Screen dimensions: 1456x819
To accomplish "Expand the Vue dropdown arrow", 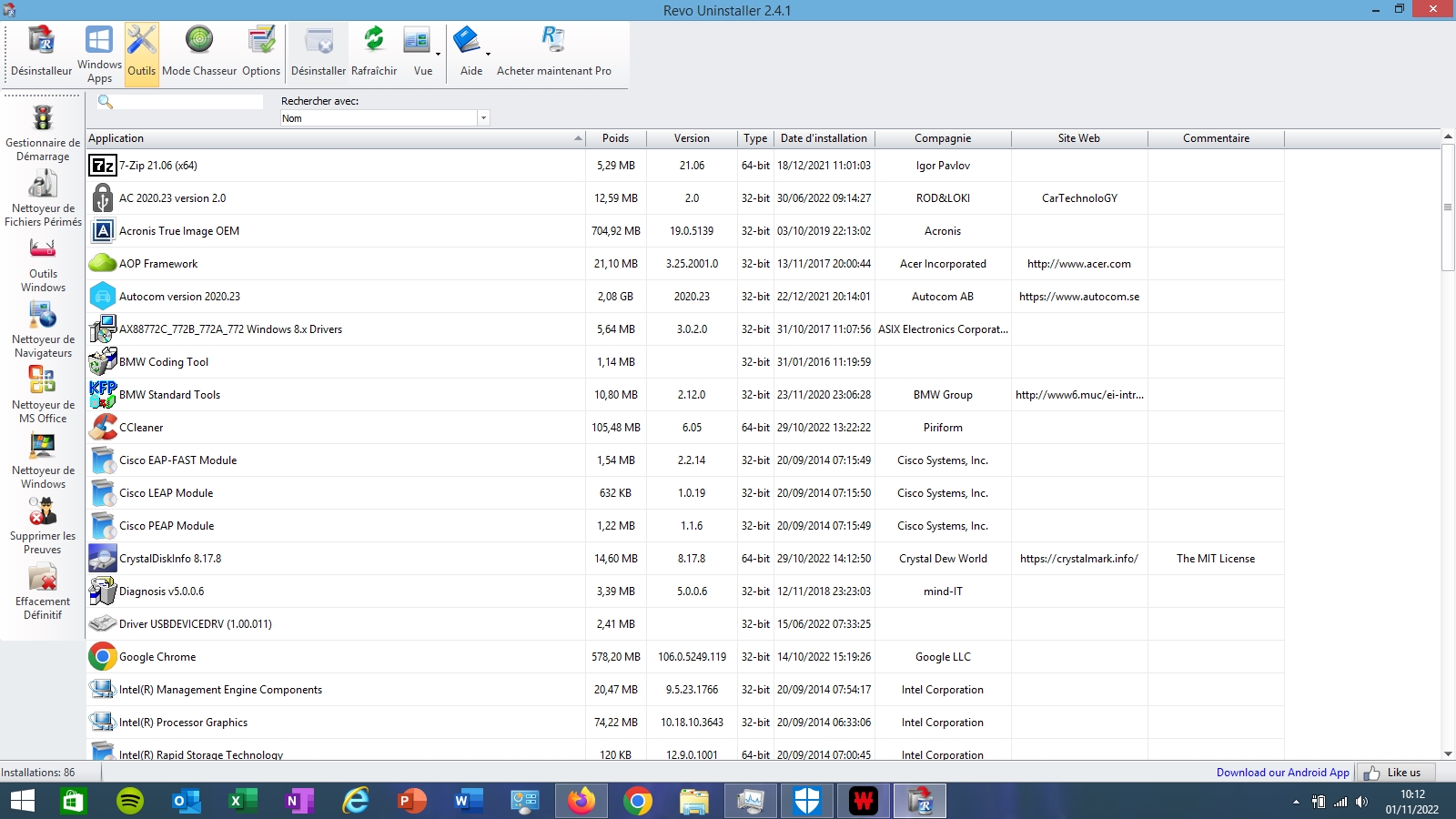I will click(x=438, y=54).
